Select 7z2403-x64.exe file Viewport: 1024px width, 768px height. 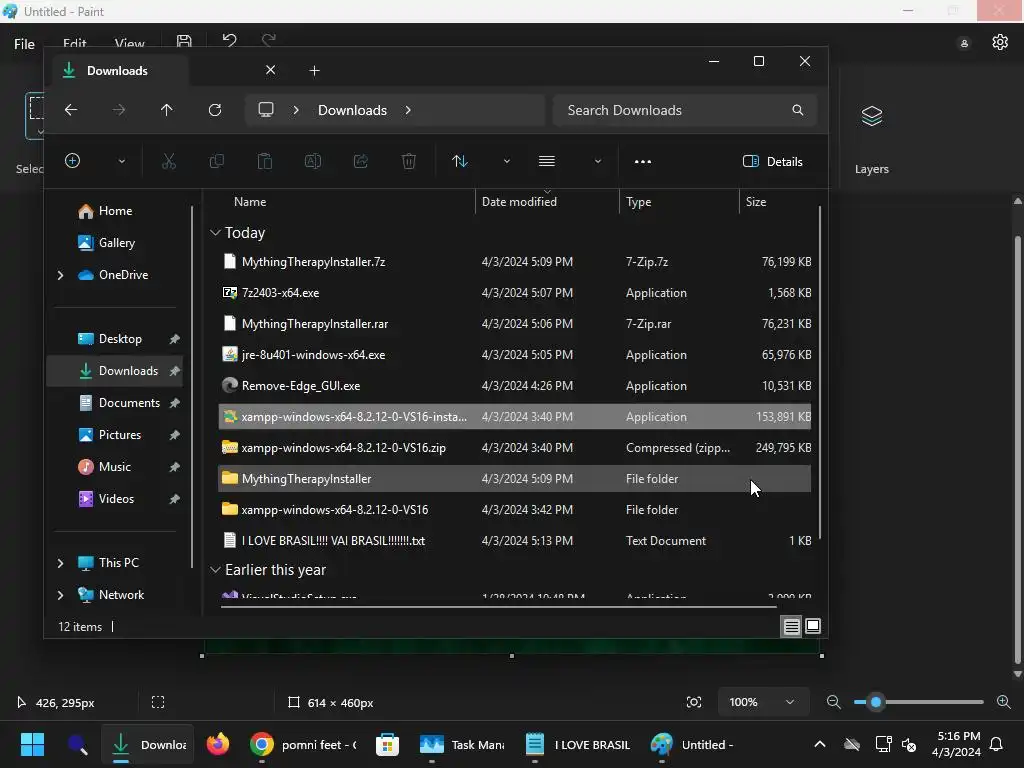[x=515, y=293]
